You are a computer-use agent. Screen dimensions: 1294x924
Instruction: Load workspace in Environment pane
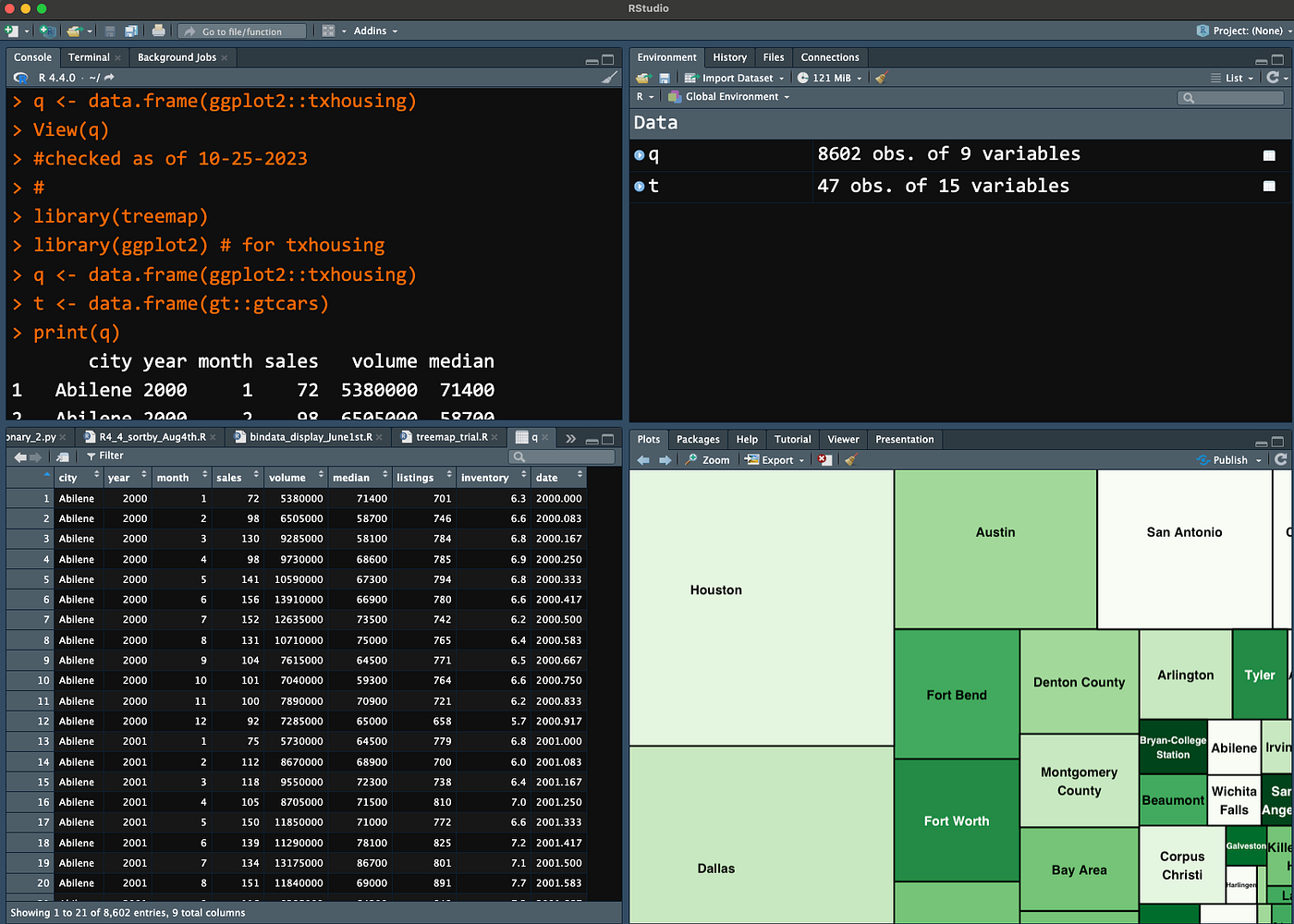[x=644, y=78]
